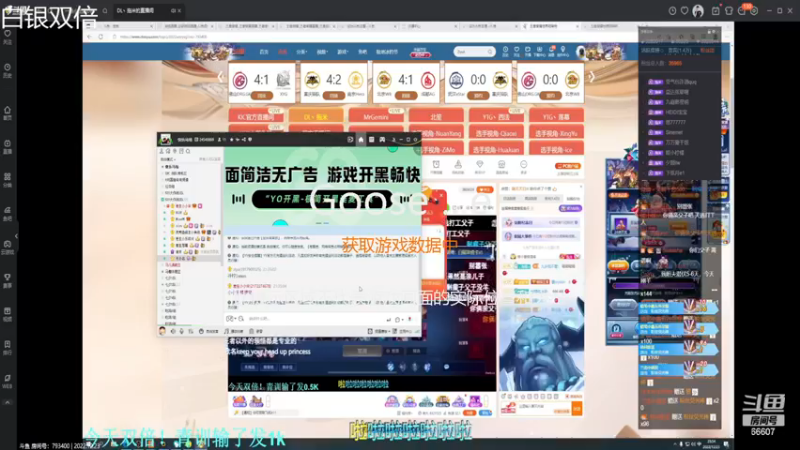
Task: Open 选手视角-Huakuan stream
Action: pos(496,149)
